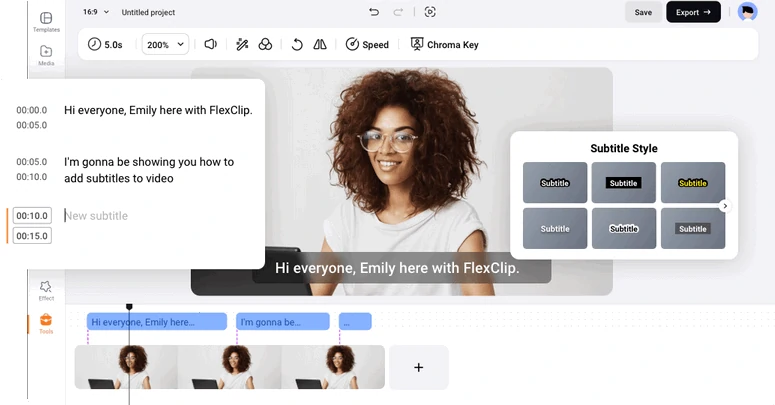775x405 pixels.
Task: Select the gray box Subtitle style
Action: click(693, 228)
